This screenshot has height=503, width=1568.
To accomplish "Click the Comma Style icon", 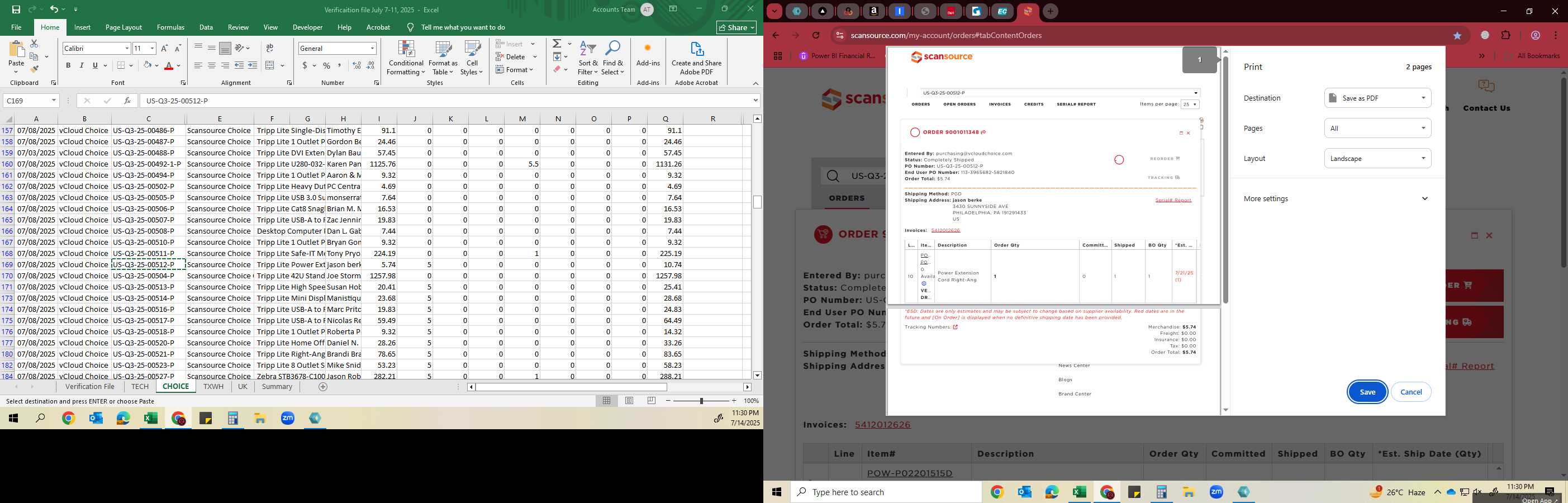I will tap(340, 65).
